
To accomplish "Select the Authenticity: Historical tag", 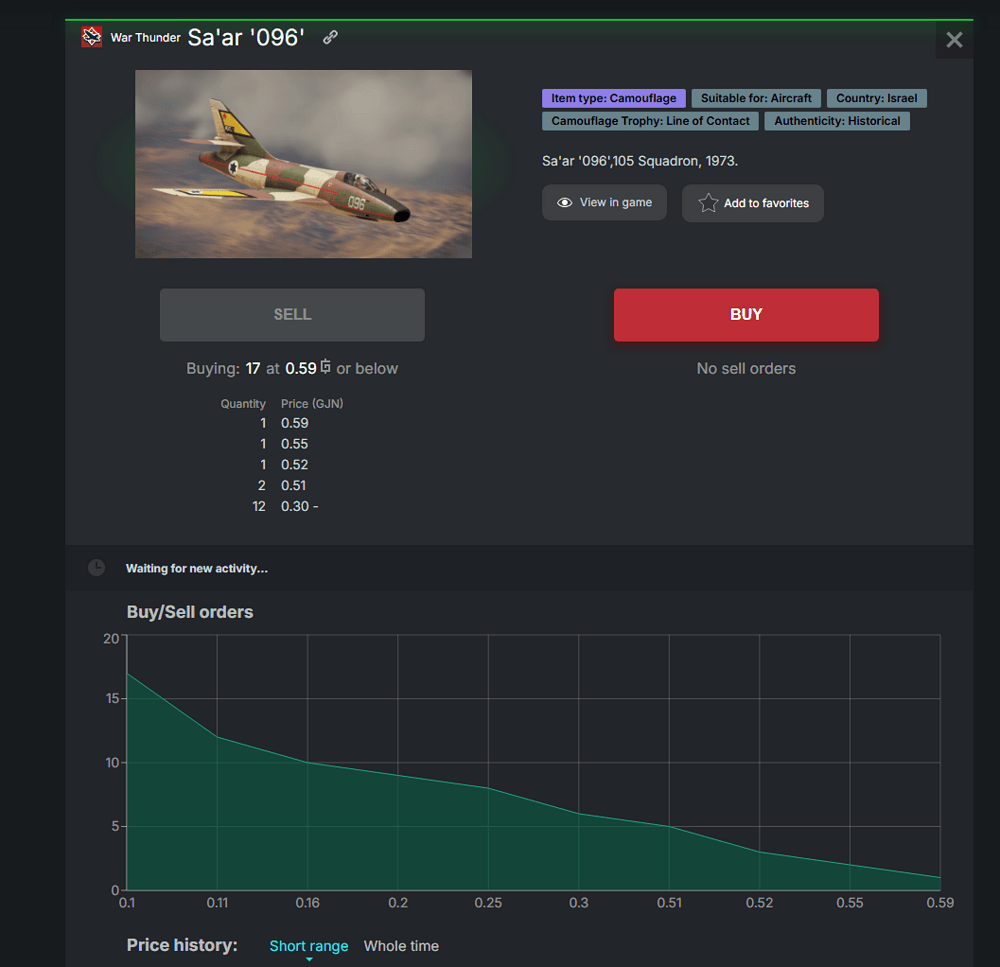I will (837, 121).
